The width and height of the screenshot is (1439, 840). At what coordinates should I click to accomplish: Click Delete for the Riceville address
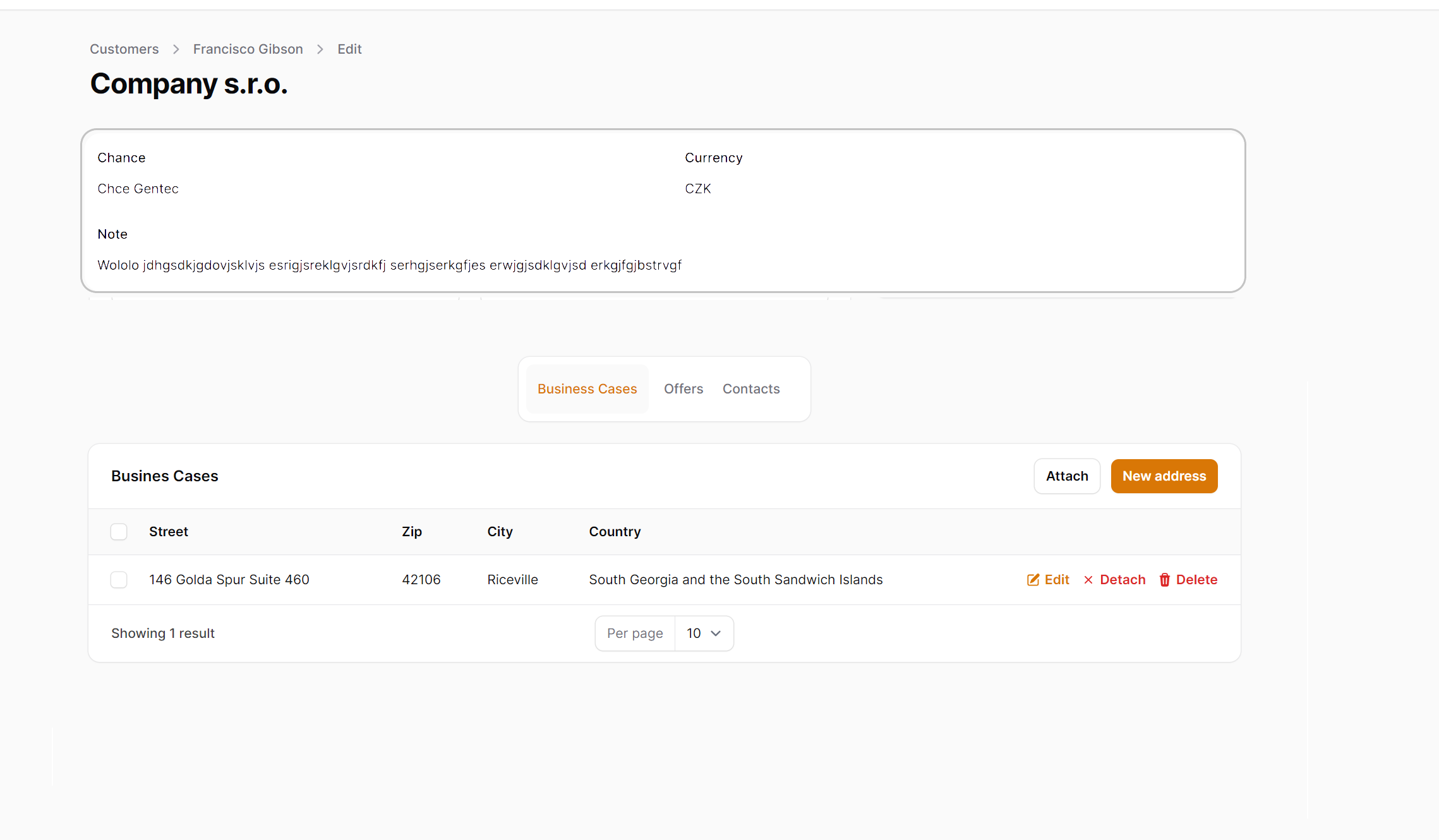1188,580
